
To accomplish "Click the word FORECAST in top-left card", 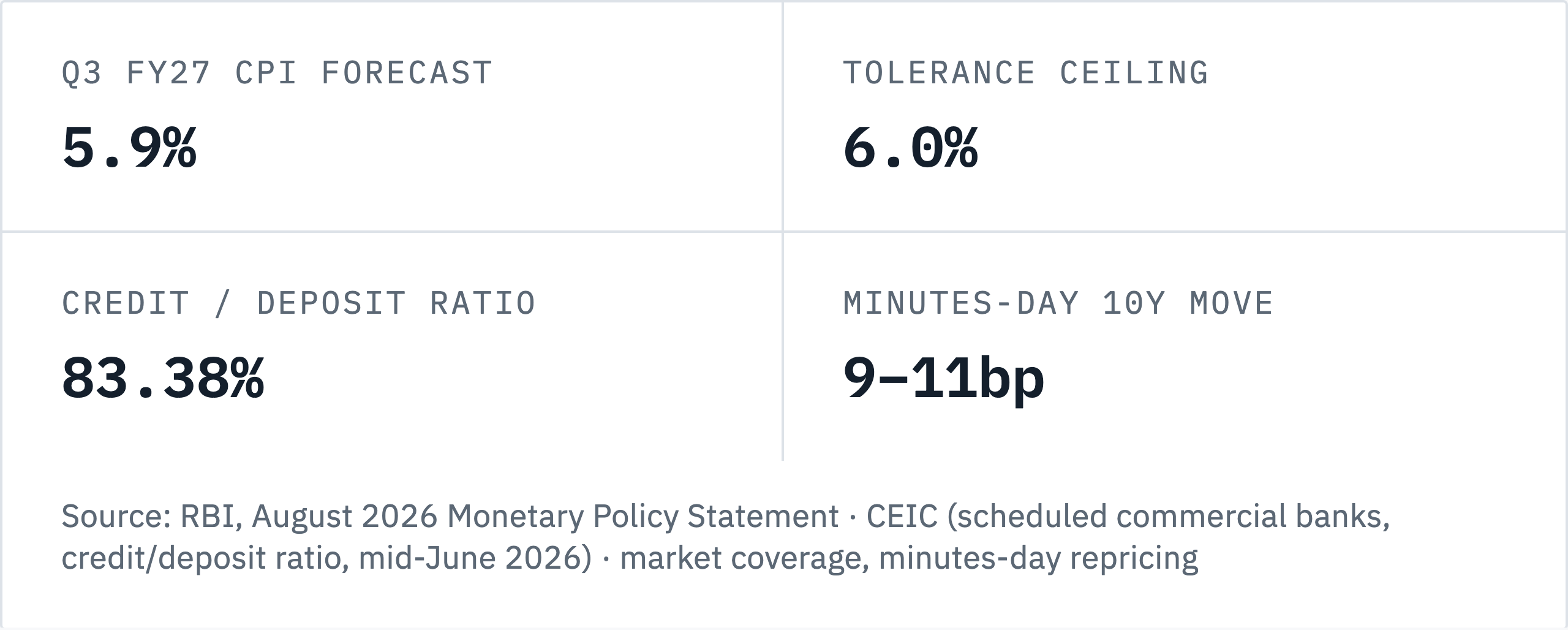I will coord(407,74).
